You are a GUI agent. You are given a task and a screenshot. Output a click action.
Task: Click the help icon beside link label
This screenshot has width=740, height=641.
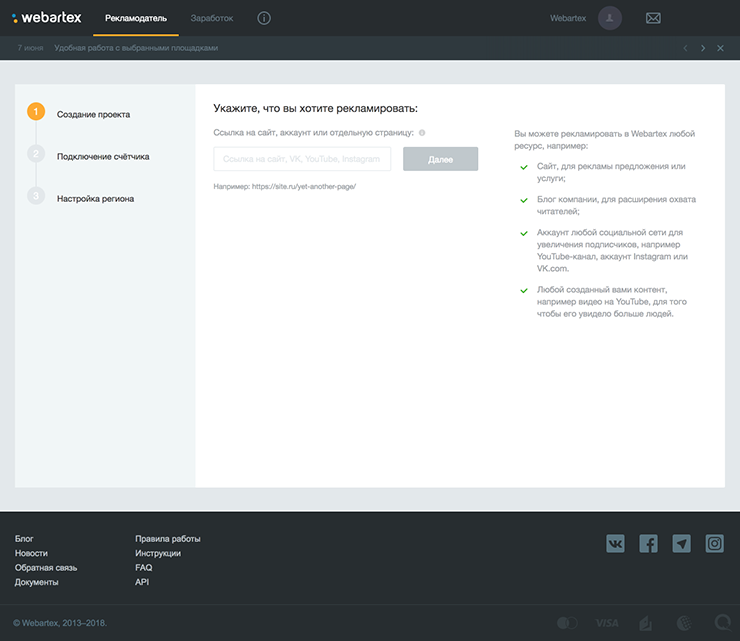(422, 133)
